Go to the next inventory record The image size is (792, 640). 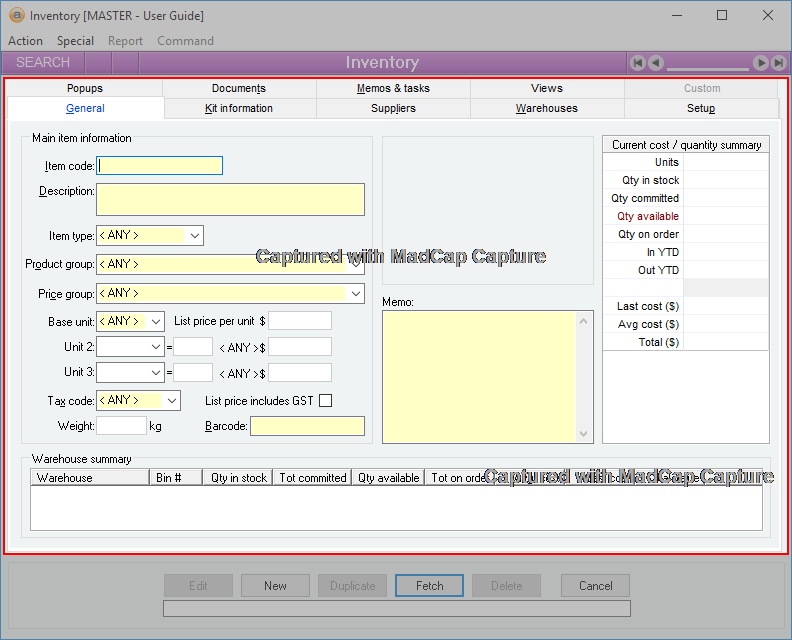click(x=761, y=63)
